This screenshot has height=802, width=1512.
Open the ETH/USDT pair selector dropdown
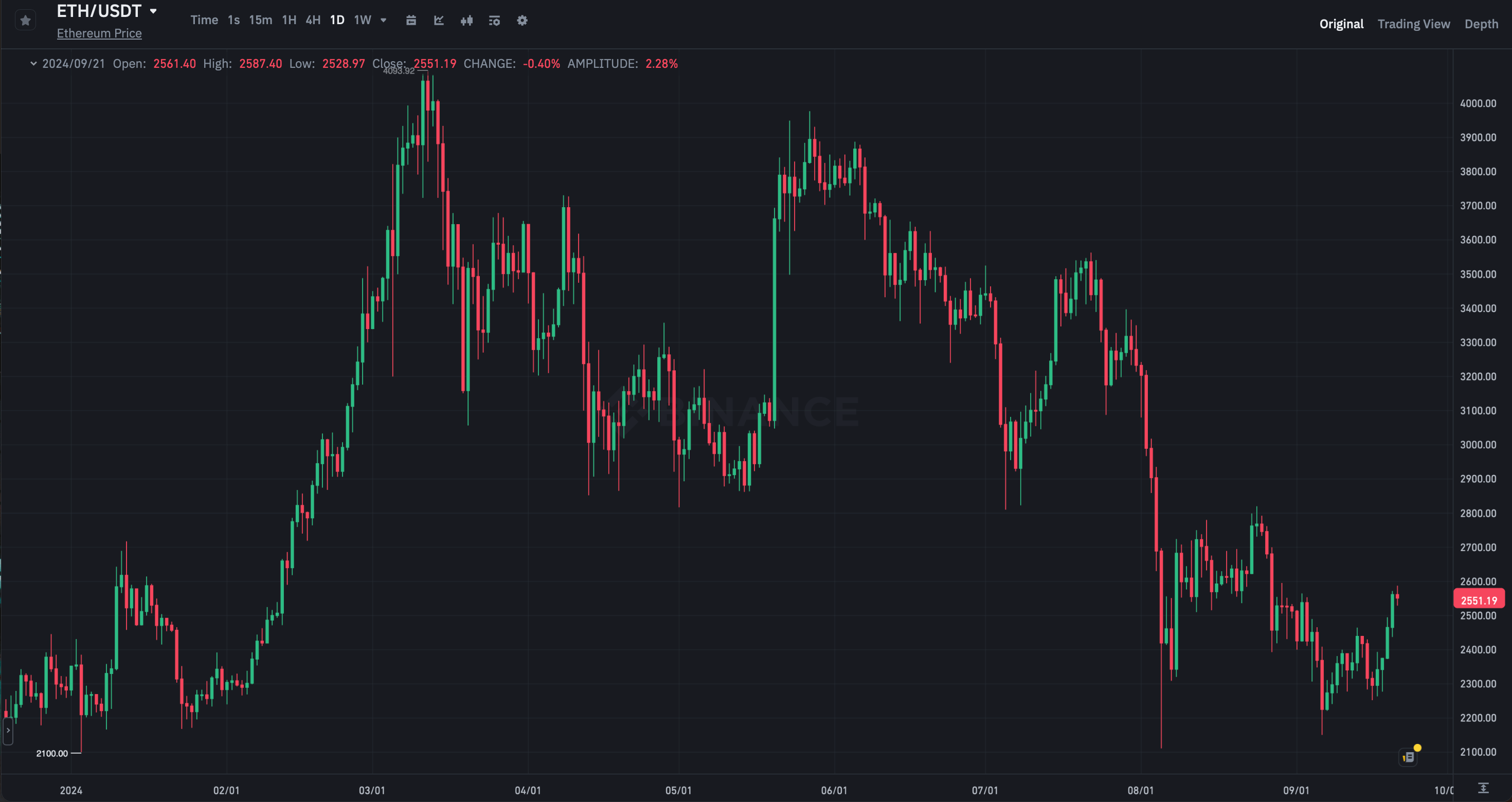[x=153, y=11]
